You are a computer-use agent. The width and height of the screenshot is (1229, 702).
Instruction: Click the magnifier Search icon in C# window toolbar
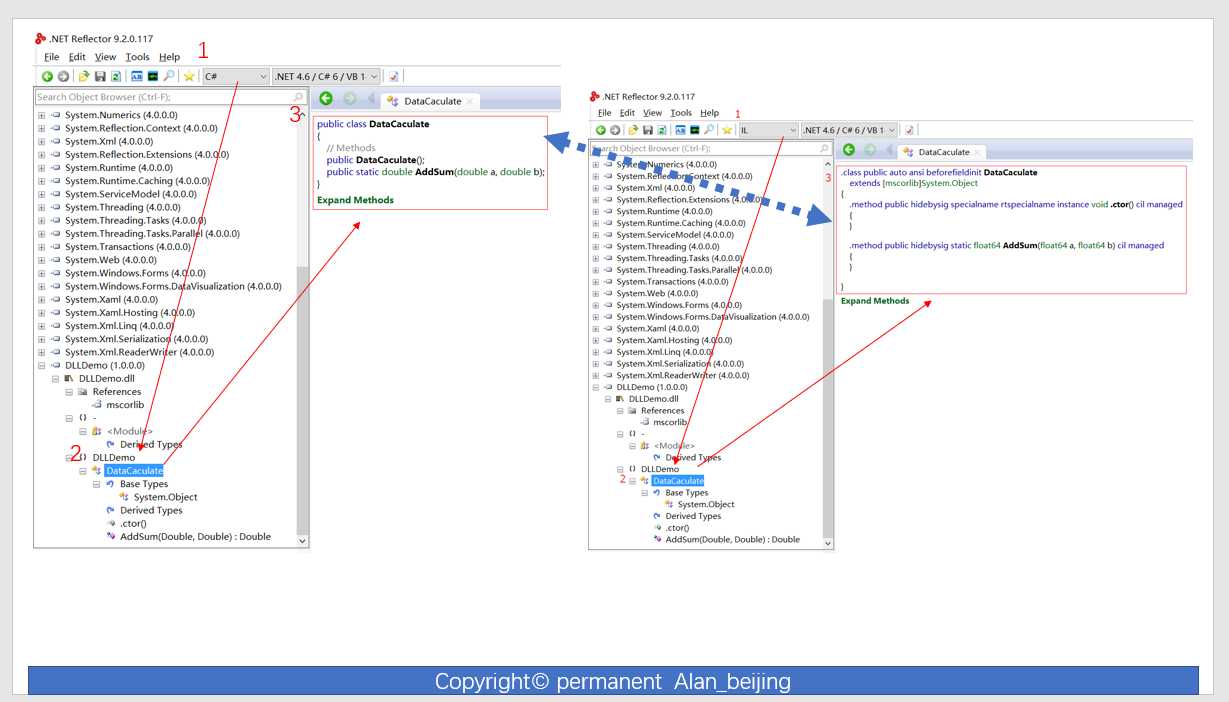click(168, 76)
